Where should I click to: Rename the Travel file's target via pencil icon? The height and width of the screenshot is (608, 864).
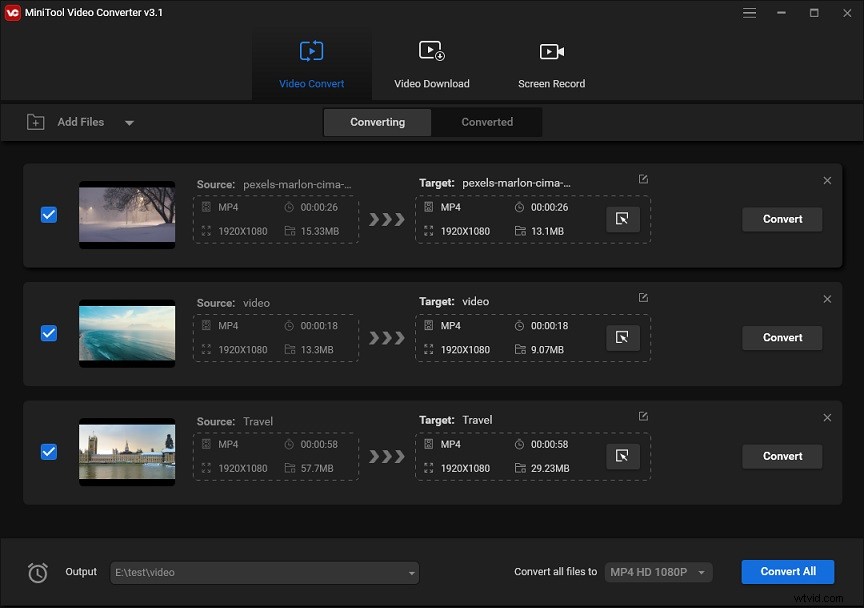pyautogui.click(x=641, y=415)
